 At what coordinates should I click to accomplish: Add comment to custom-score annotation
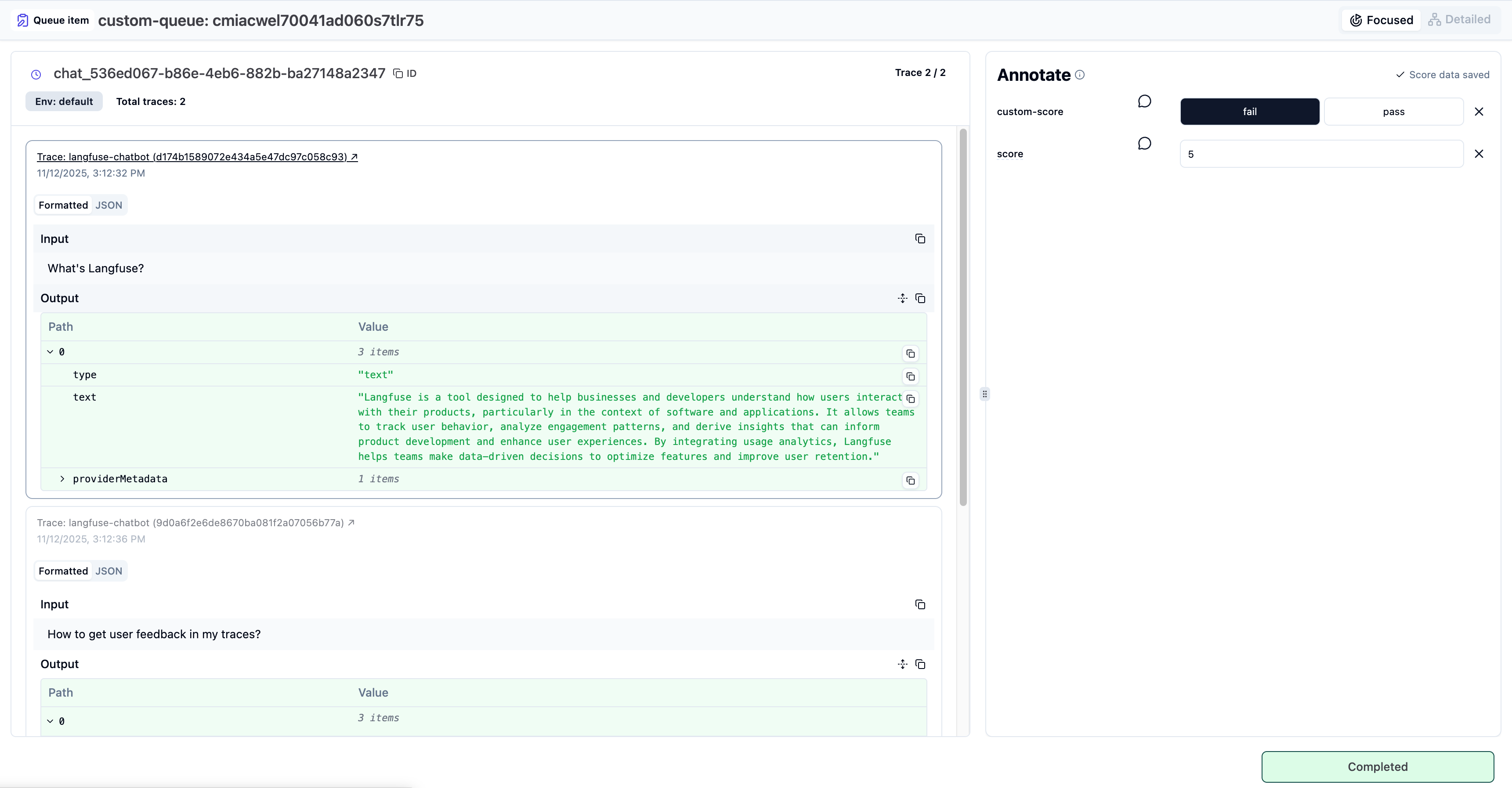(x=1144, y=101)
